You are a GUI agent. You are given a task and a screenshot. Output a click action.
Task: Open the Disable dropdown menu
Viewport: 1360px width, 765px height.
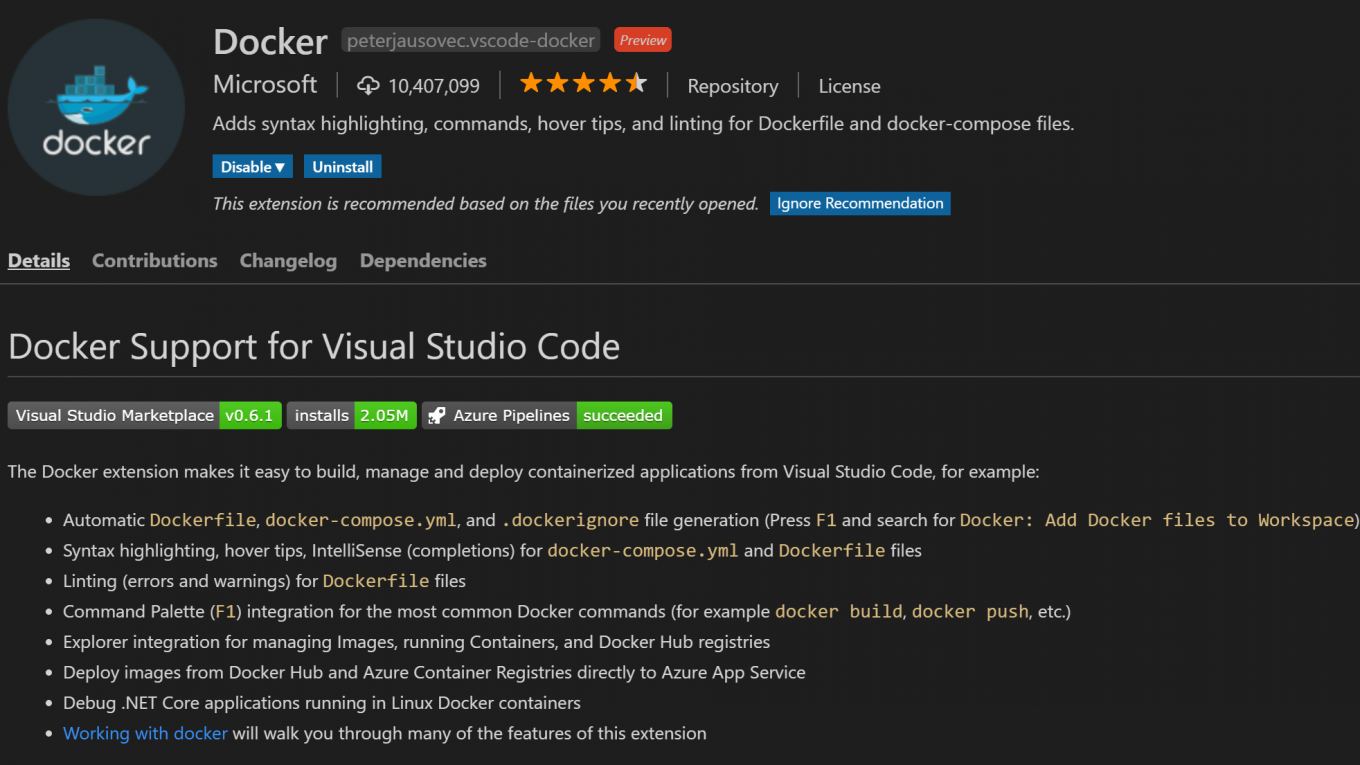point(252,166)
